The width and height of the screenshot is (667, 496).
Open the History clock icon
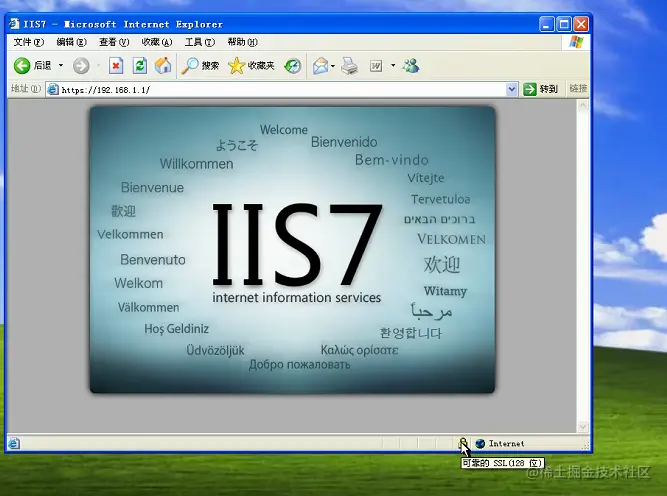pyautogui.click(x=293, y=66)
